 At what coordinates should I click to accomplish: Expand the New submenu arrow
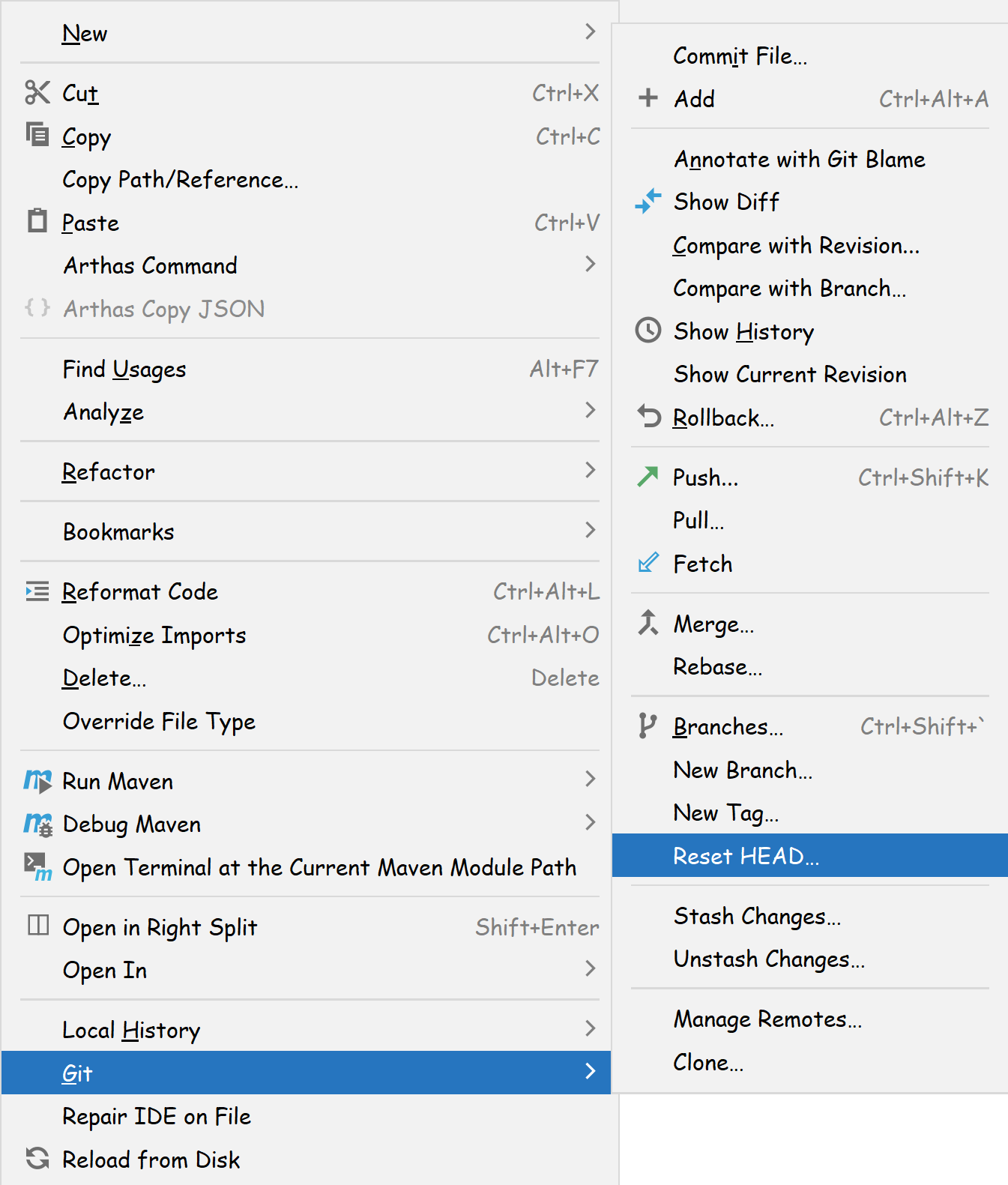coord(591,32)
